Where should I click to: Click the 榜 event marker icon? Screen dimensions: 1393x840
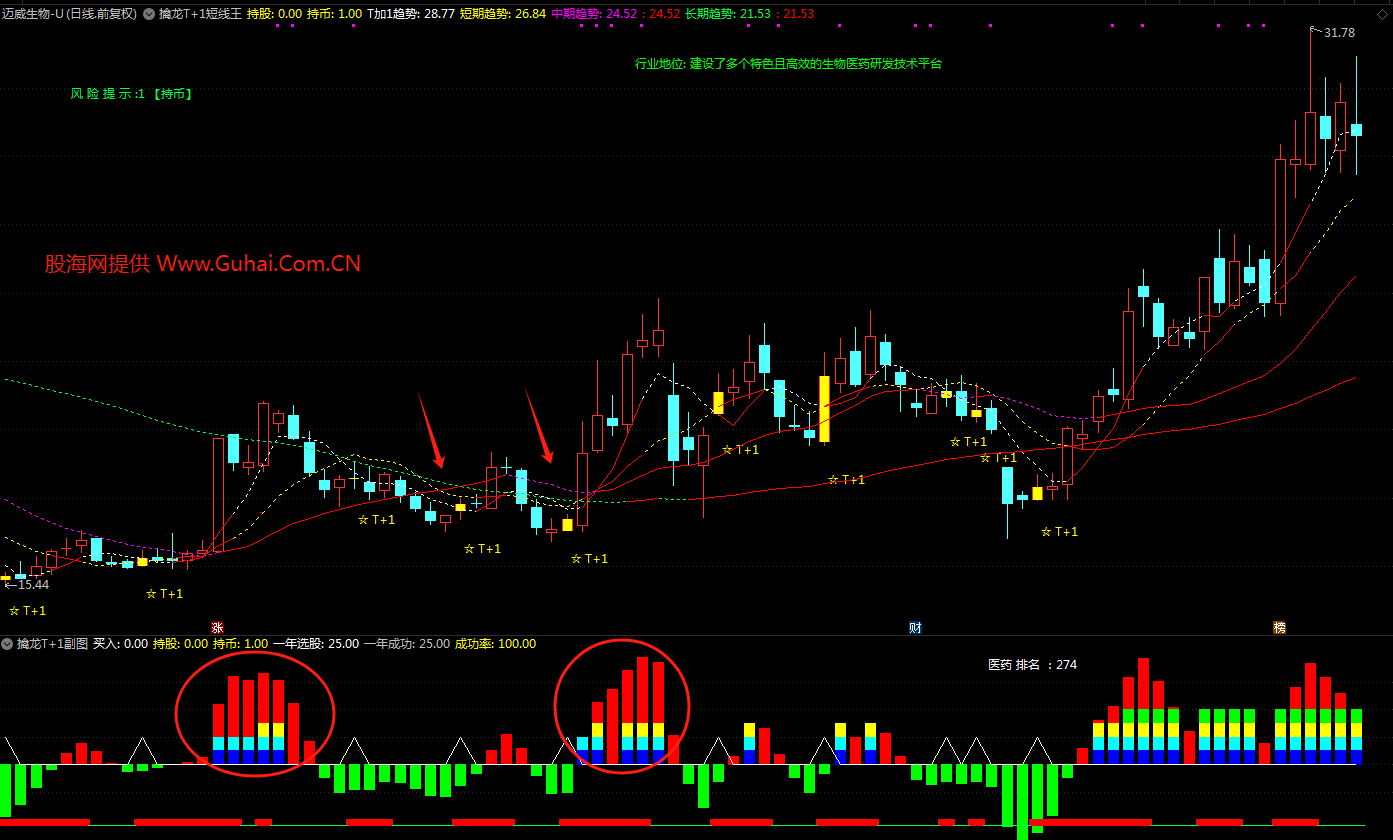(1279, 627)
